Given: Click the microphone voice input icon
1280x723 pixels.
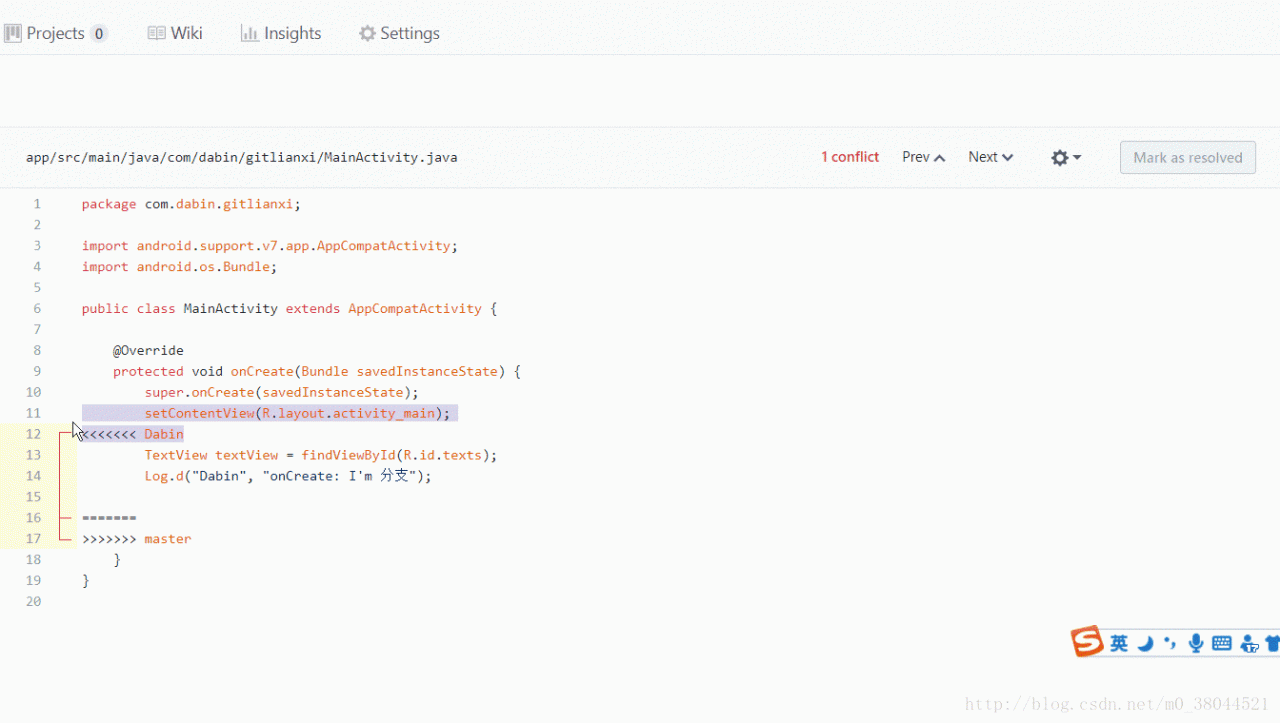Looking at the screenshot, I should point(1196,643).
